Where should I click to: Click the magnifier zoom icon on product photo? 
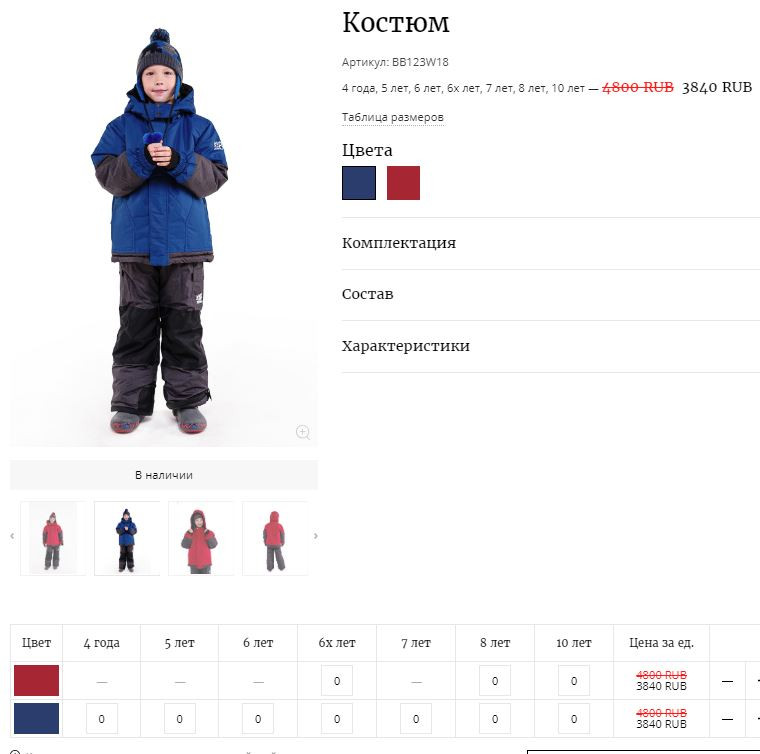303,432
